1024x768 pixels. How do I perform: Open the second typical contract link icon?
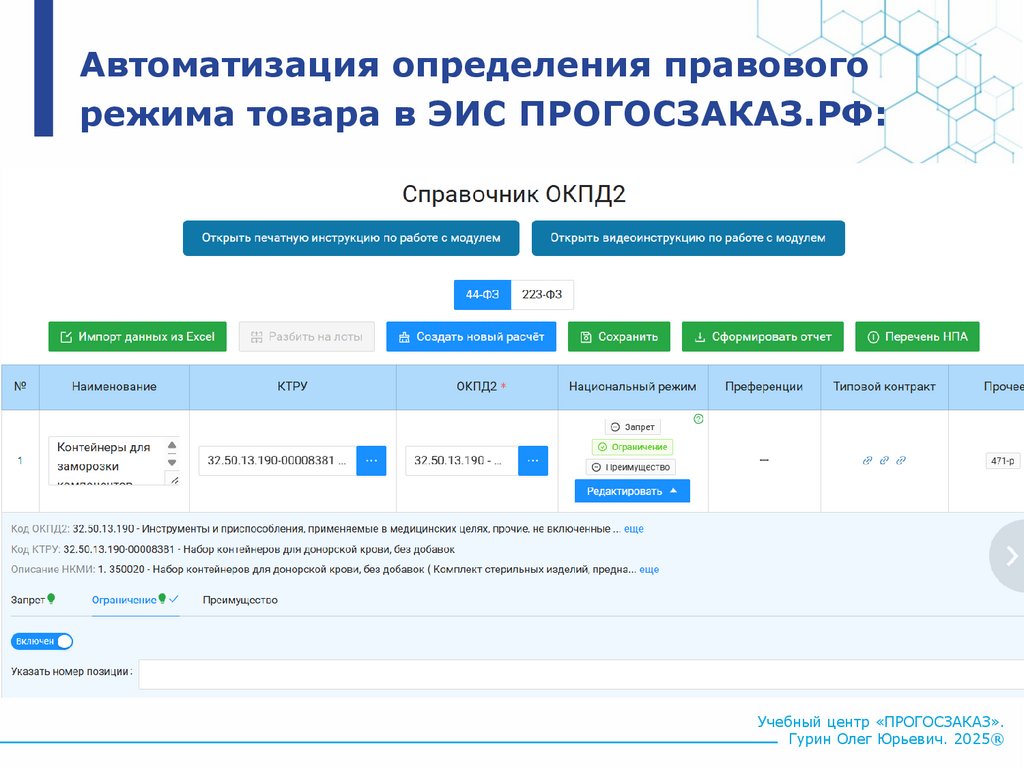pyautogui.click(x=884, y=460)
